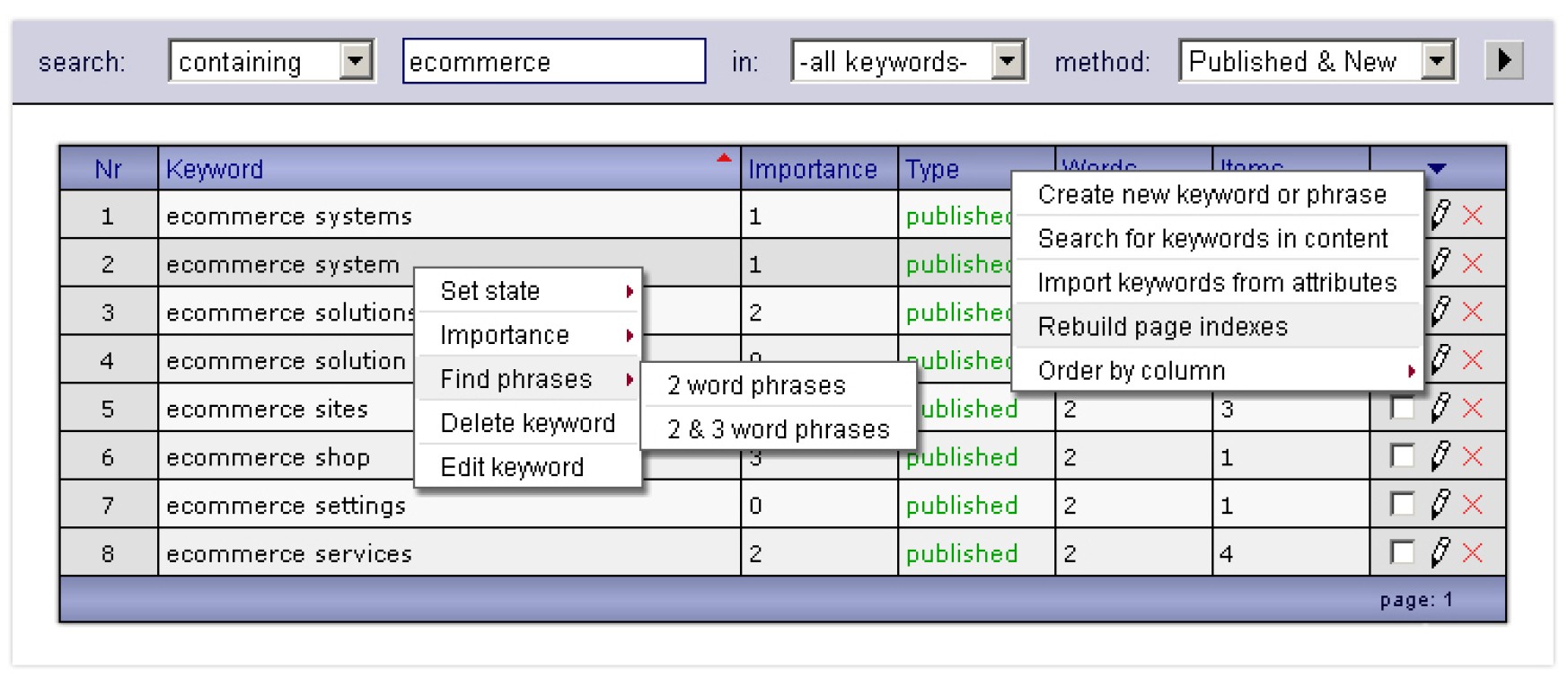Viewport: 1568px width, 688px height.
Task: Click the search text field containing 'ecommerce'
Action: coord(553,61)
